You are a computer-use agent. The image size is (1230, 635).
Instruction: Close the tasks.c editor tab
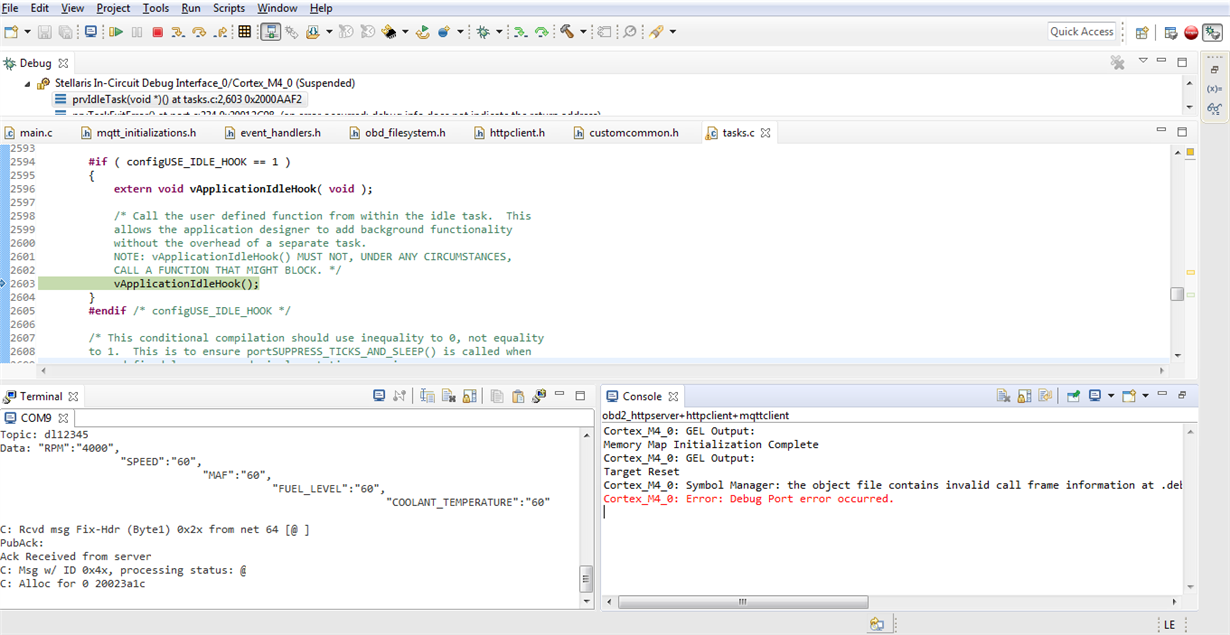[766, 132]
